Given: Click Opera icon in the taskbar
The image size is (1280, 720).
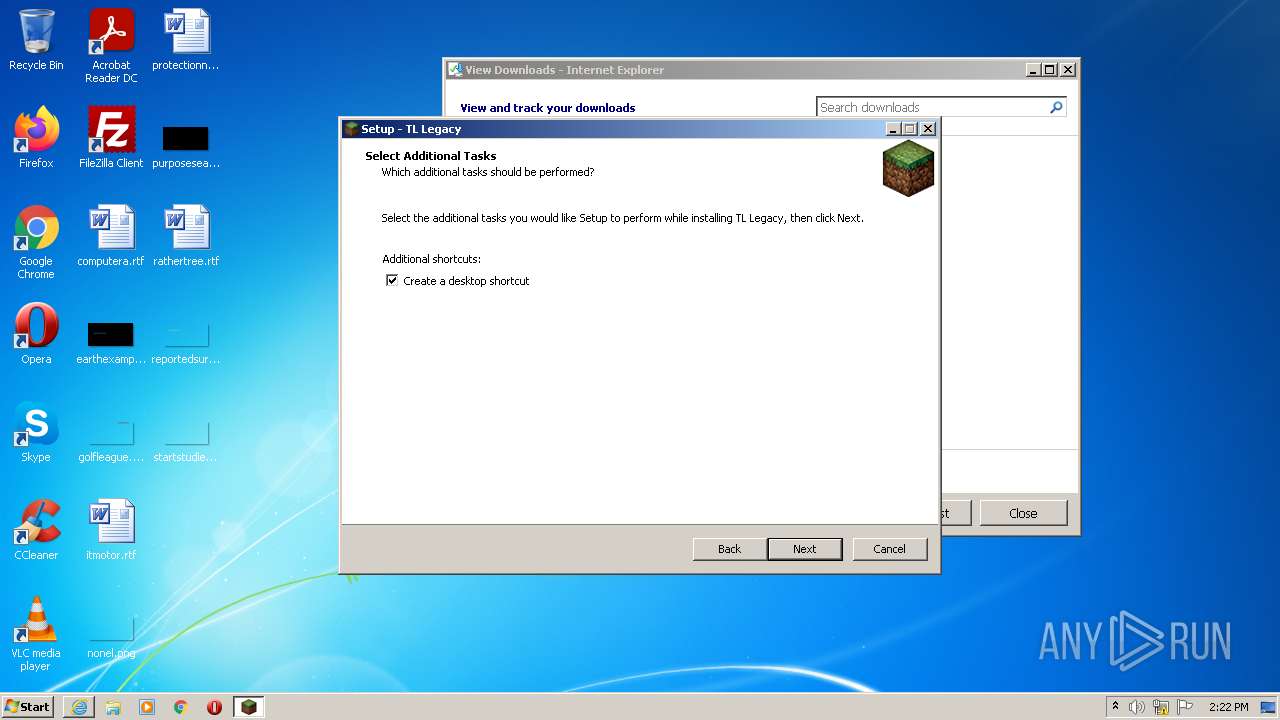Looking at the screenshot, I should click(215, 707).
